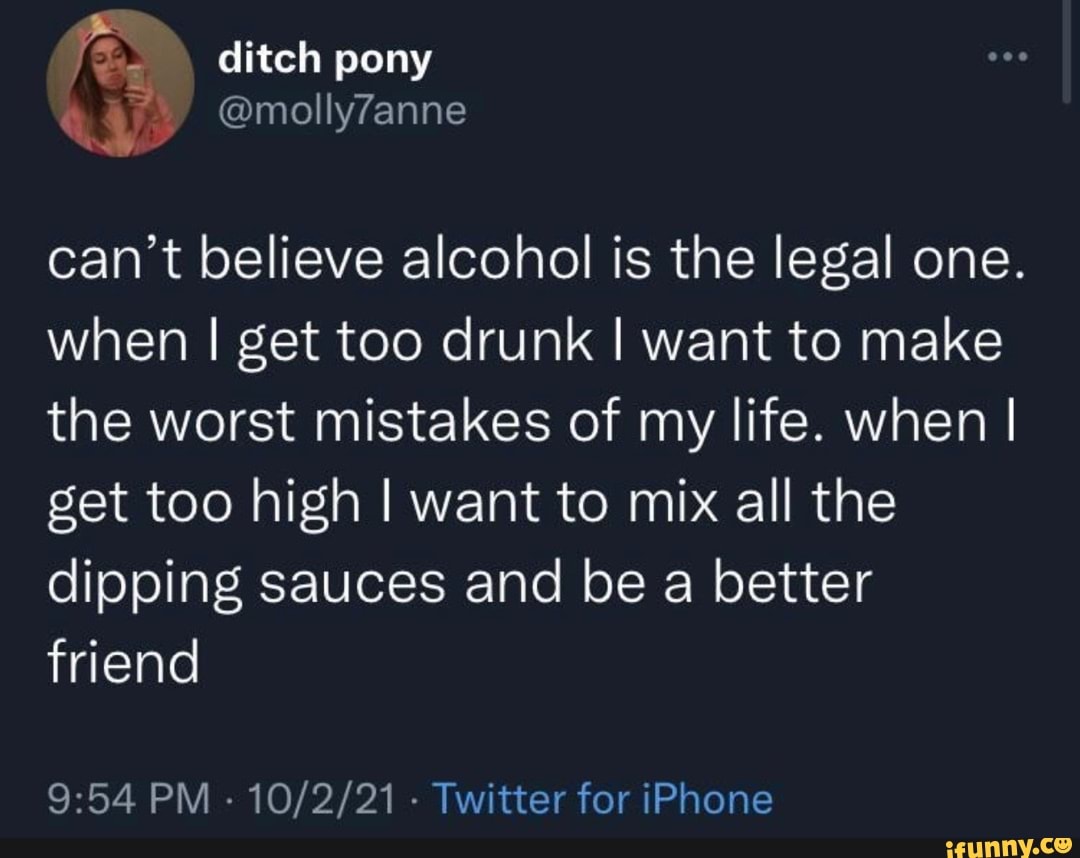Select the line "can't believe alcohol is the legal one."

[x=537, y=263]
